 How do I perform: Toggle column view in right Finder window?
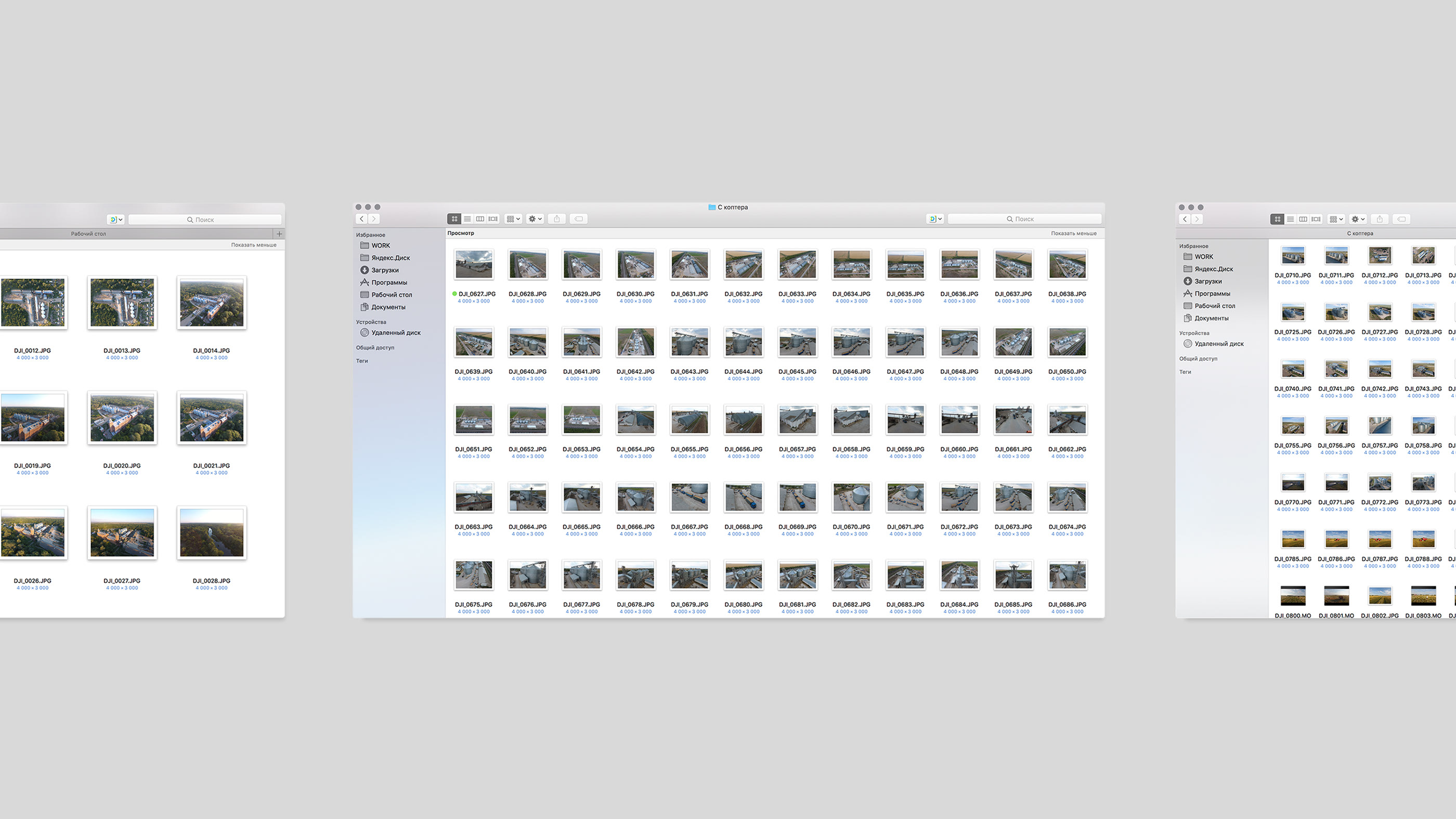(x=1303, y=219)
